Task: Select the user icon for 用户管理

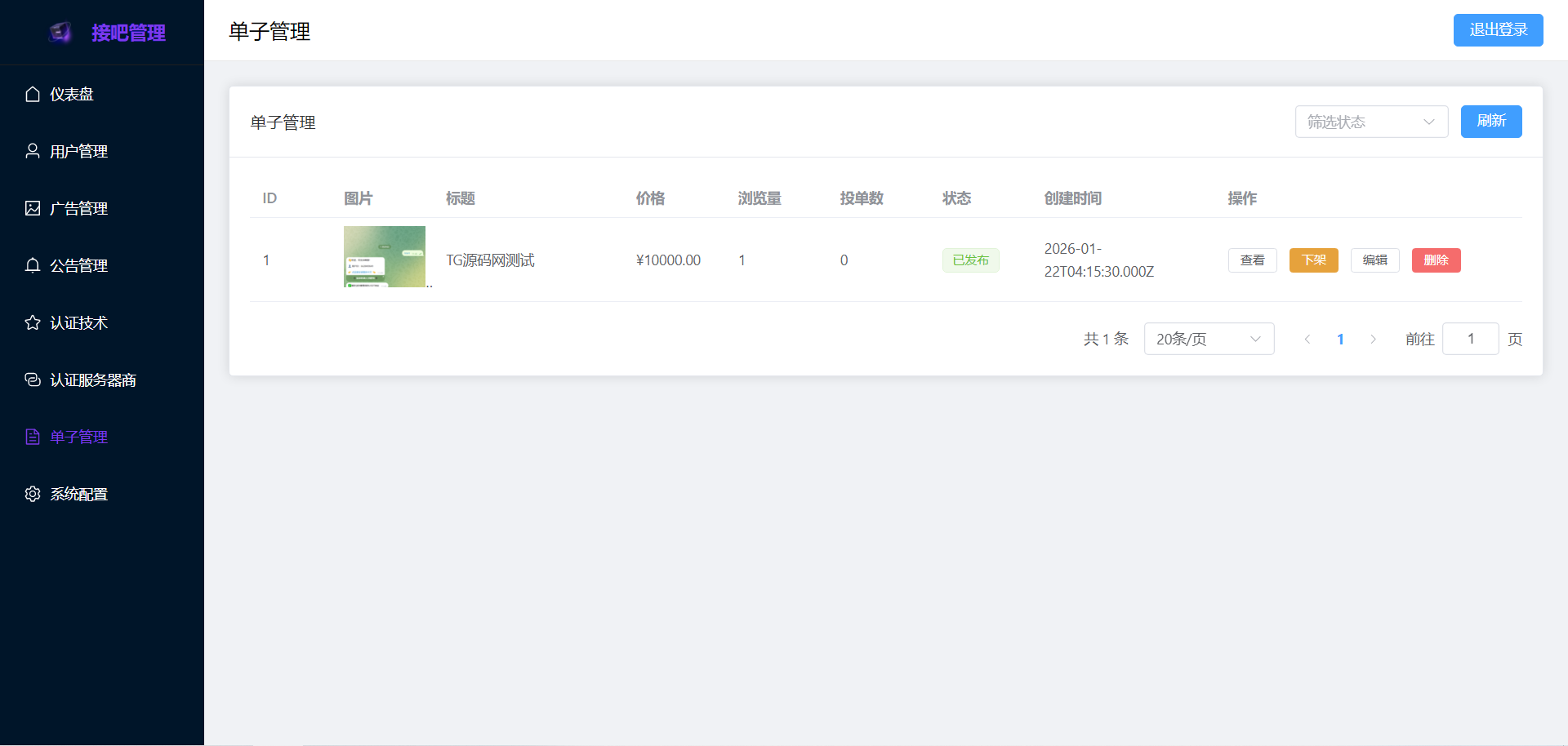Action: (x=33, y=151)
